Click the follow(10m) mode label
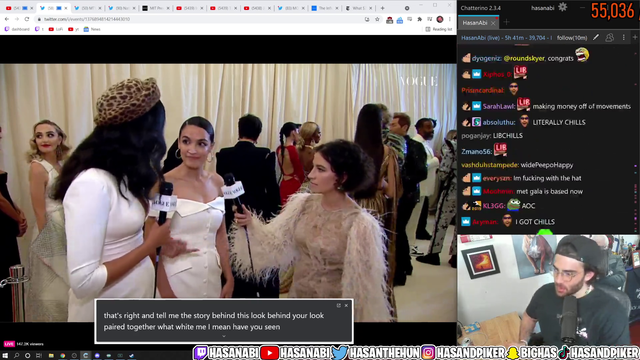The width and height of the screenshot is (640, 360). [572, 38]
